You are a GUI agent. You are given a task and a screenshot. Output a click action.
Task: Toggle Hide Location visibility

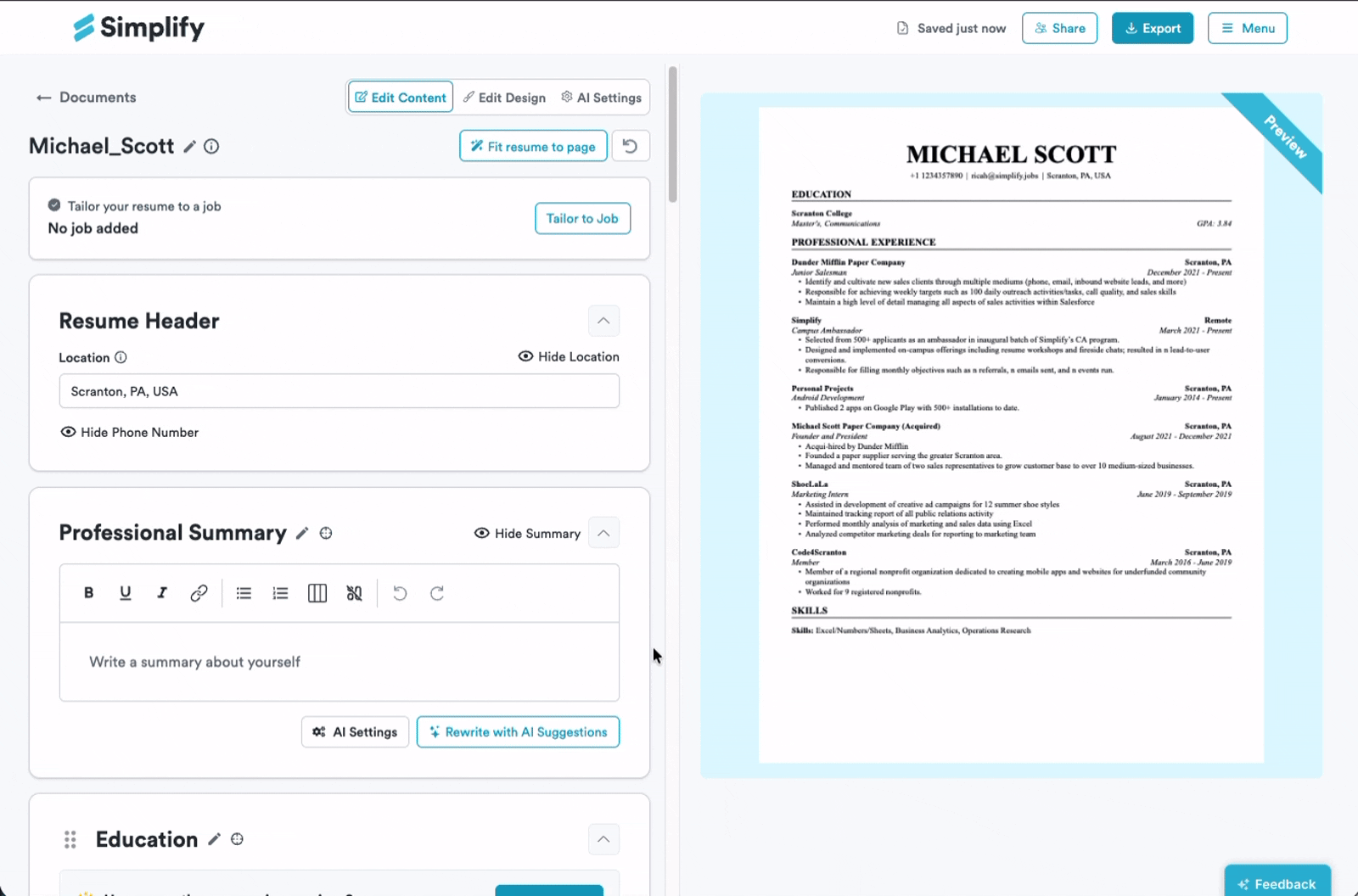pyautogui.click(x=569, y=356)
